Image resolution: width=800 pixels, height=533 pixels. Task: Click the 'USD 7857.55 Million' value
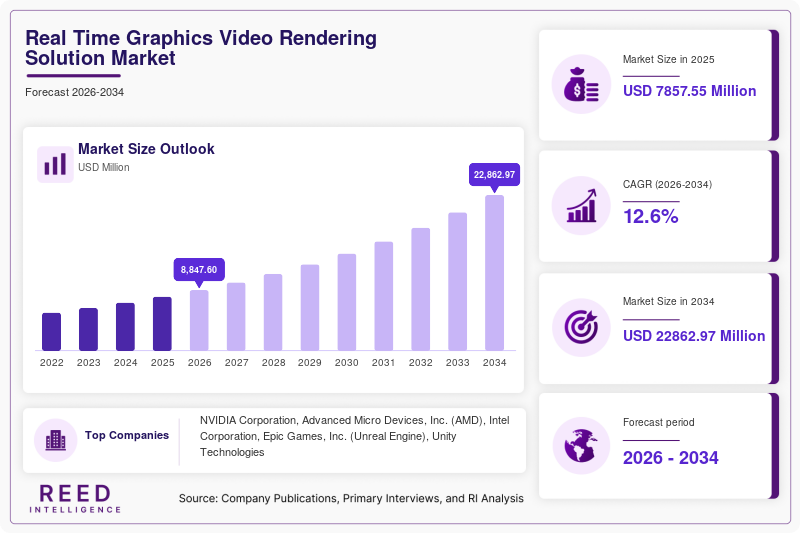[x=689, y=91]
